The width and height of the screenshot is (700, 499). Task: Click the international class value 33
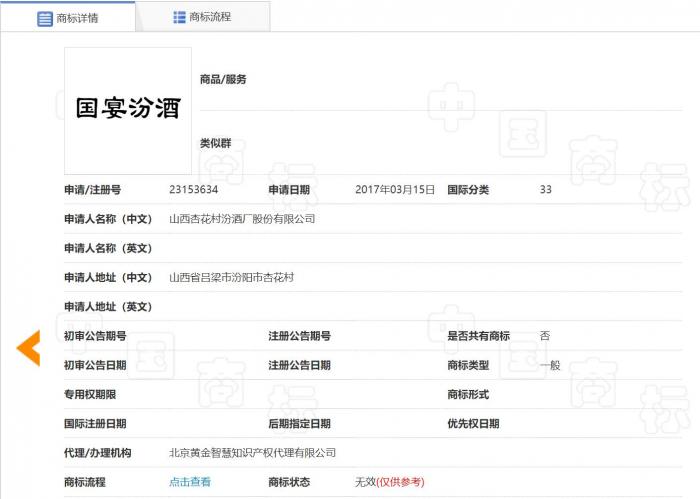pos(546,190)
